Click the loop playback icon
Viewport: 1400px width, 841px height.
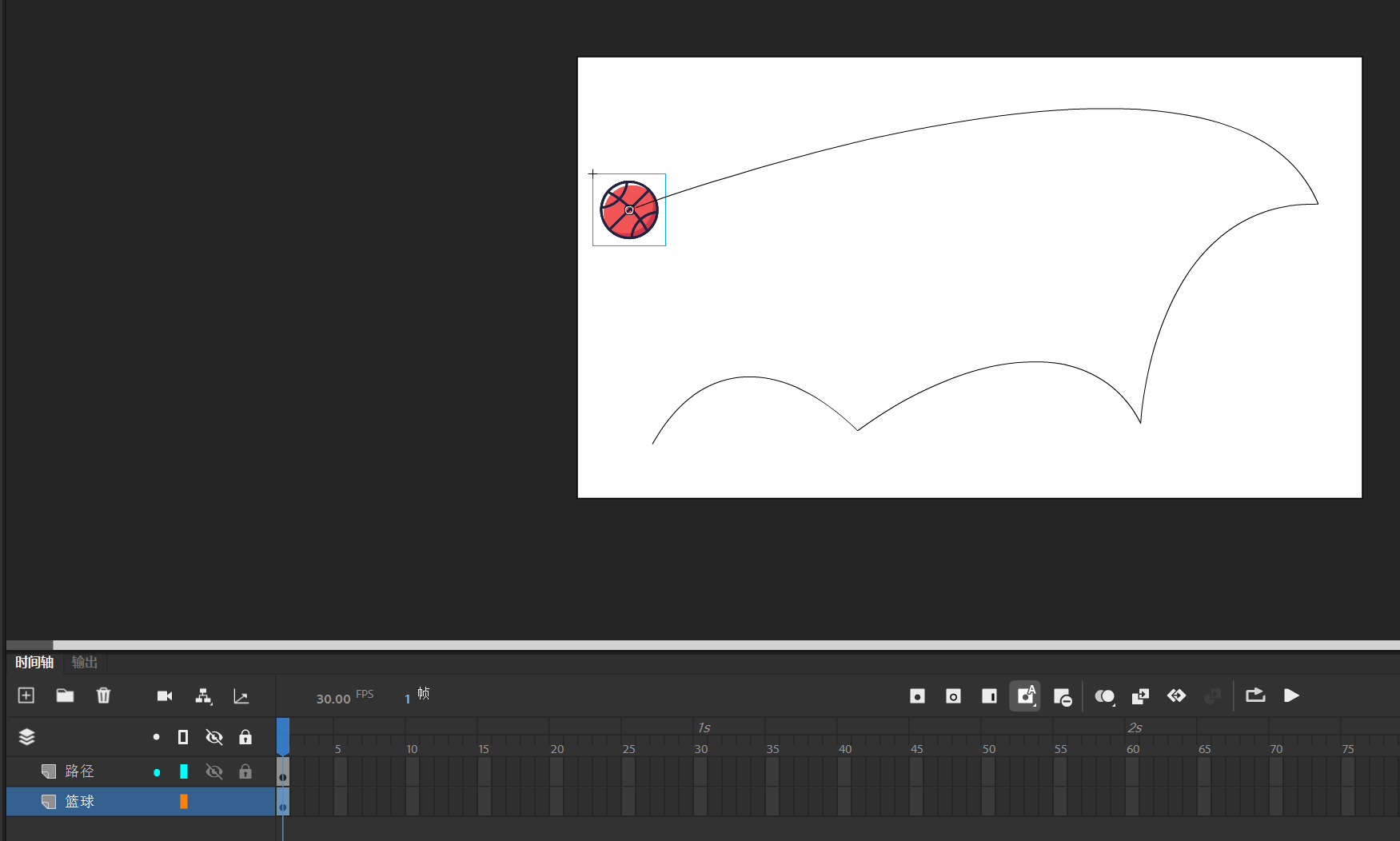tap(1255, 696)
